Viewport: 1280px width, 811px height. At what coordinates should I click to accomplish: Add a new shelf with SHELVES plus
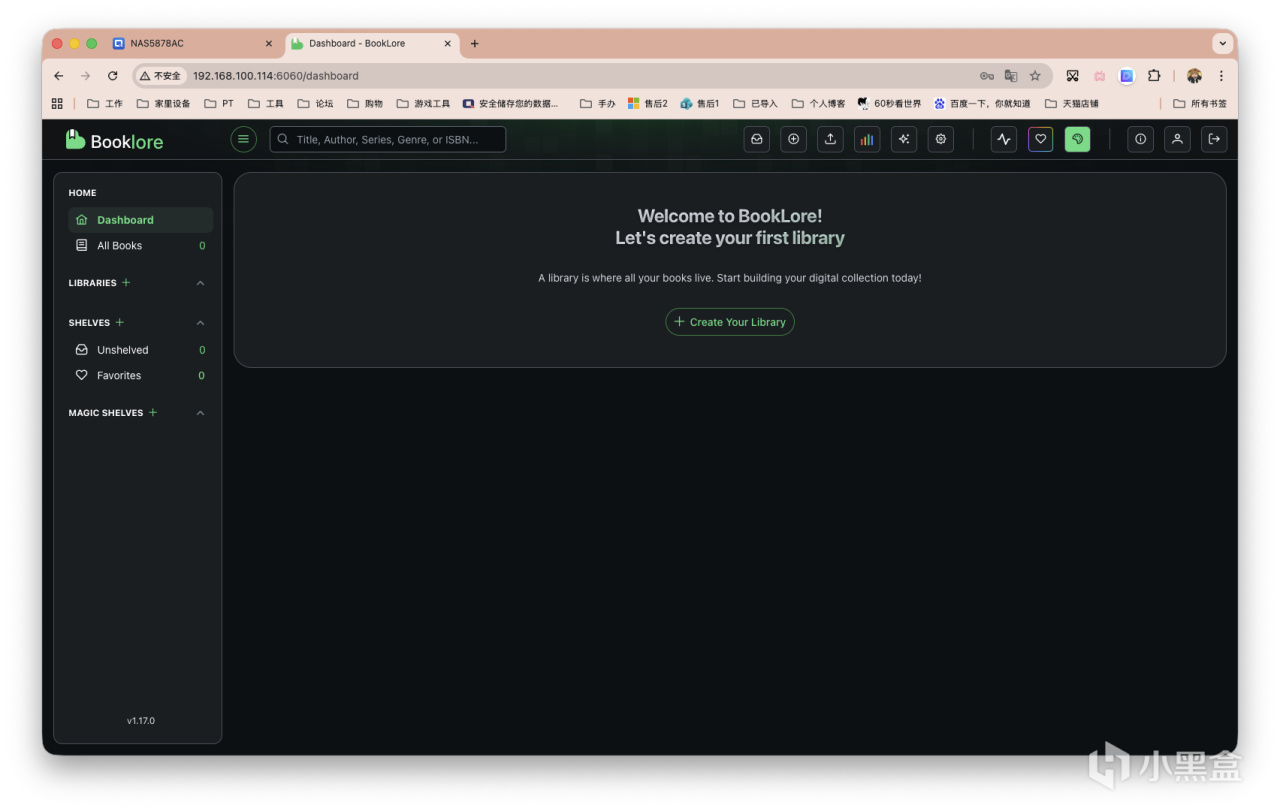coord(120,322)
